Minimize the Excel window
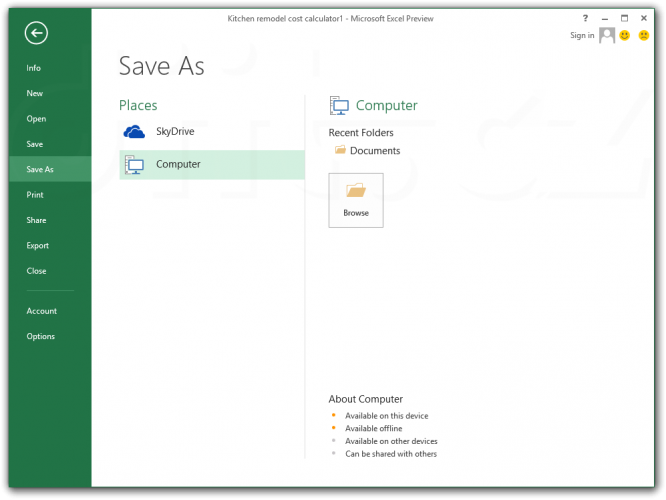This screenshot has height=500, width=666. [605, 18]
